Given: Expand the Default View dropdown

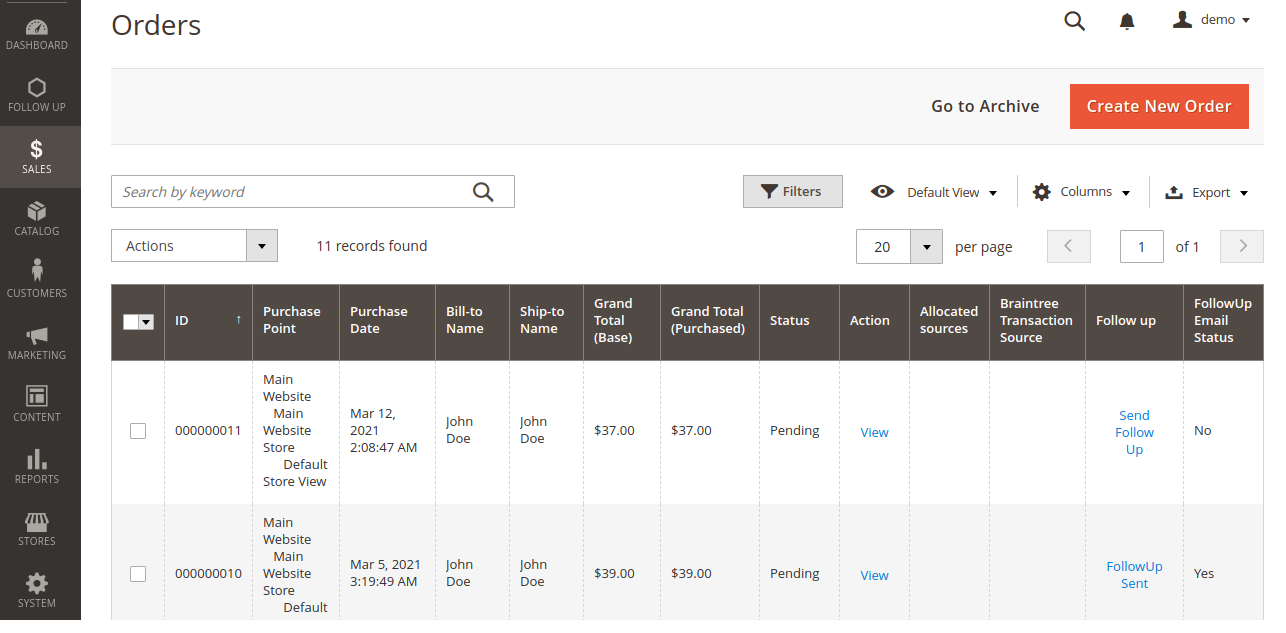Looking at the screenshot, I should click(x=935, y=192).
